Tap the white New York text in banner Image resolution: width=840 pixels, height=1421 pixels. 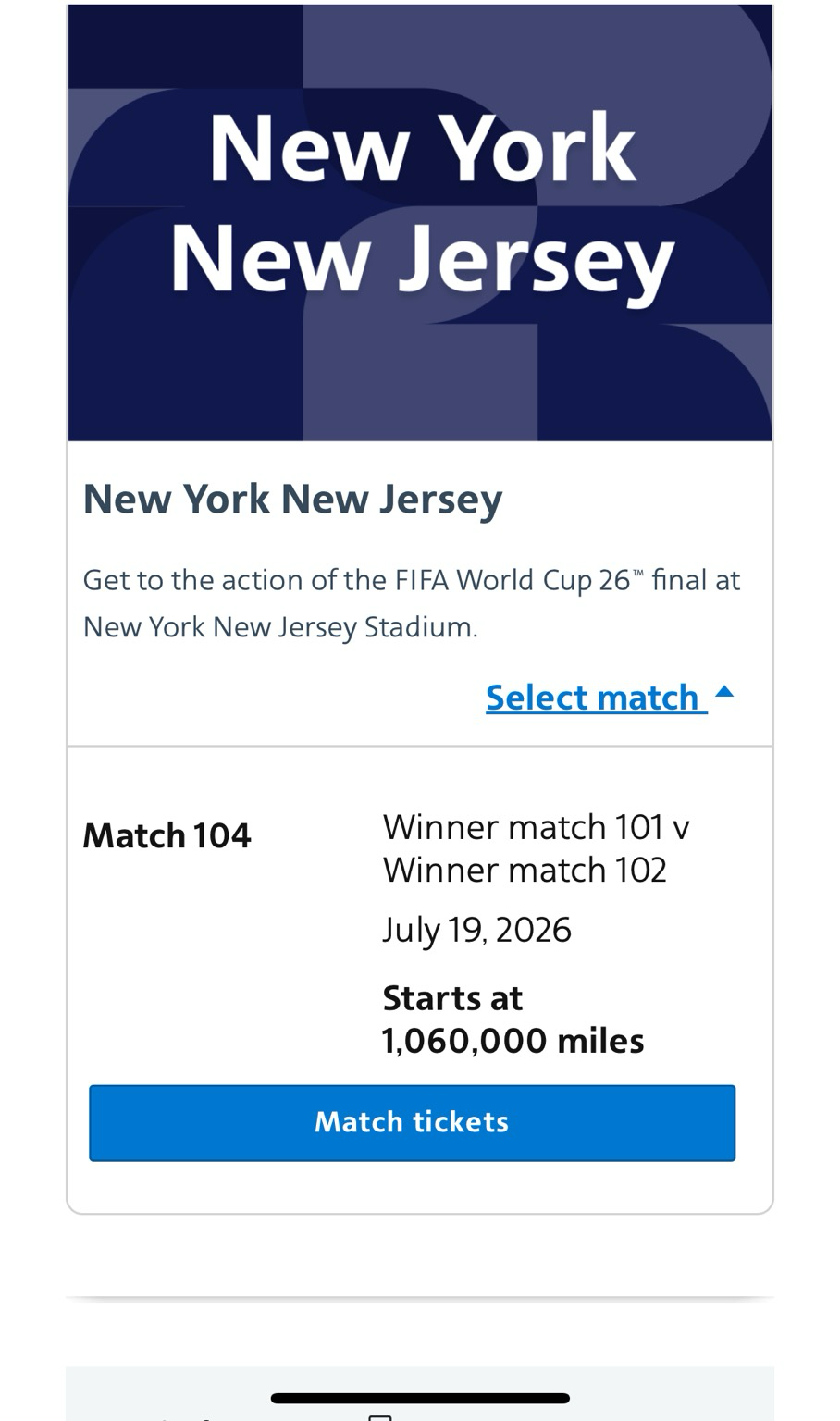pos(422,148)
